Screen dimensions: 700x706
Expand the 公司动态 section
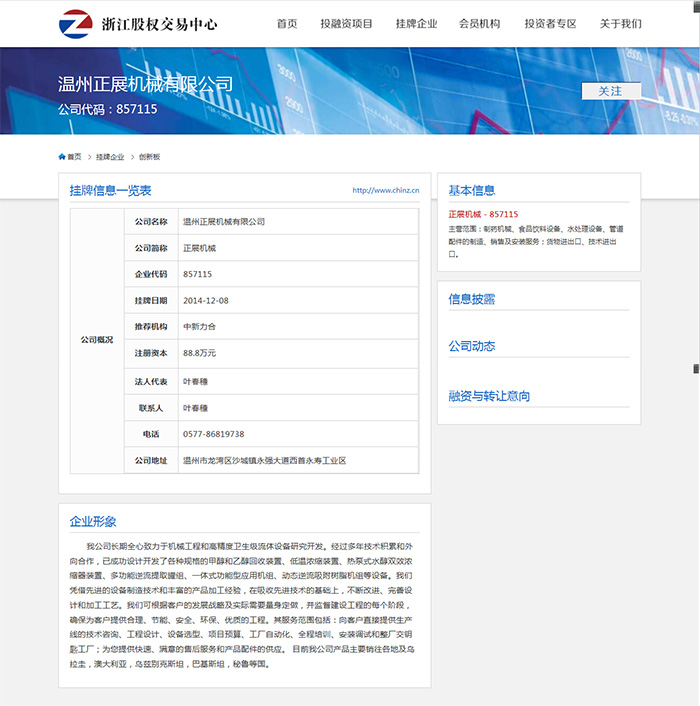click(x=472, y=346)
